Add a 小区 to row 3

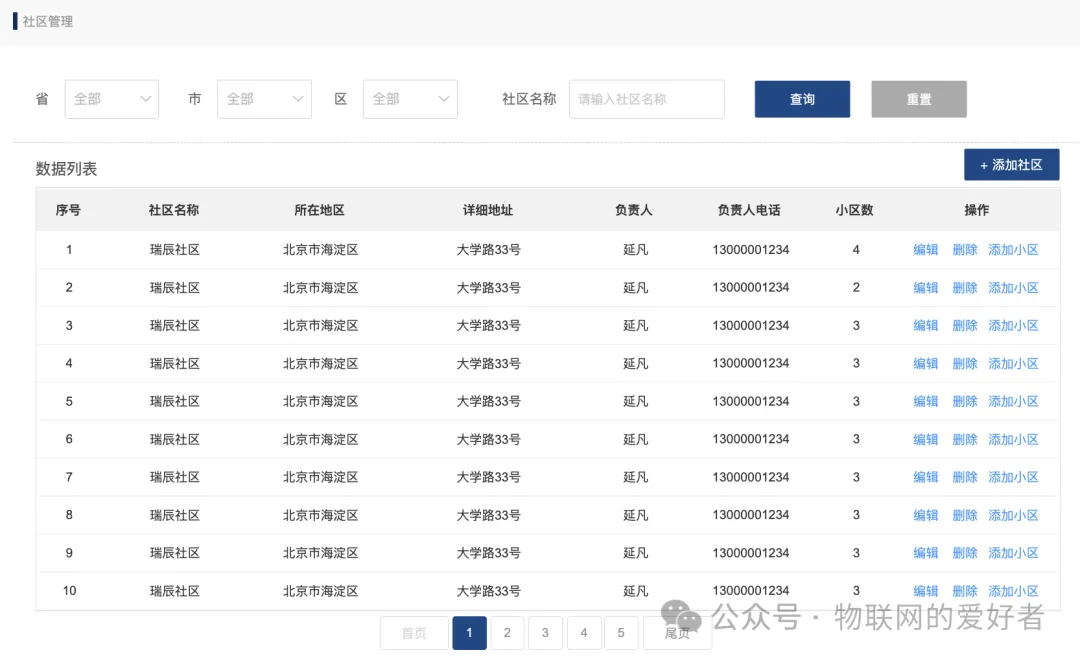click(1013, 326)
